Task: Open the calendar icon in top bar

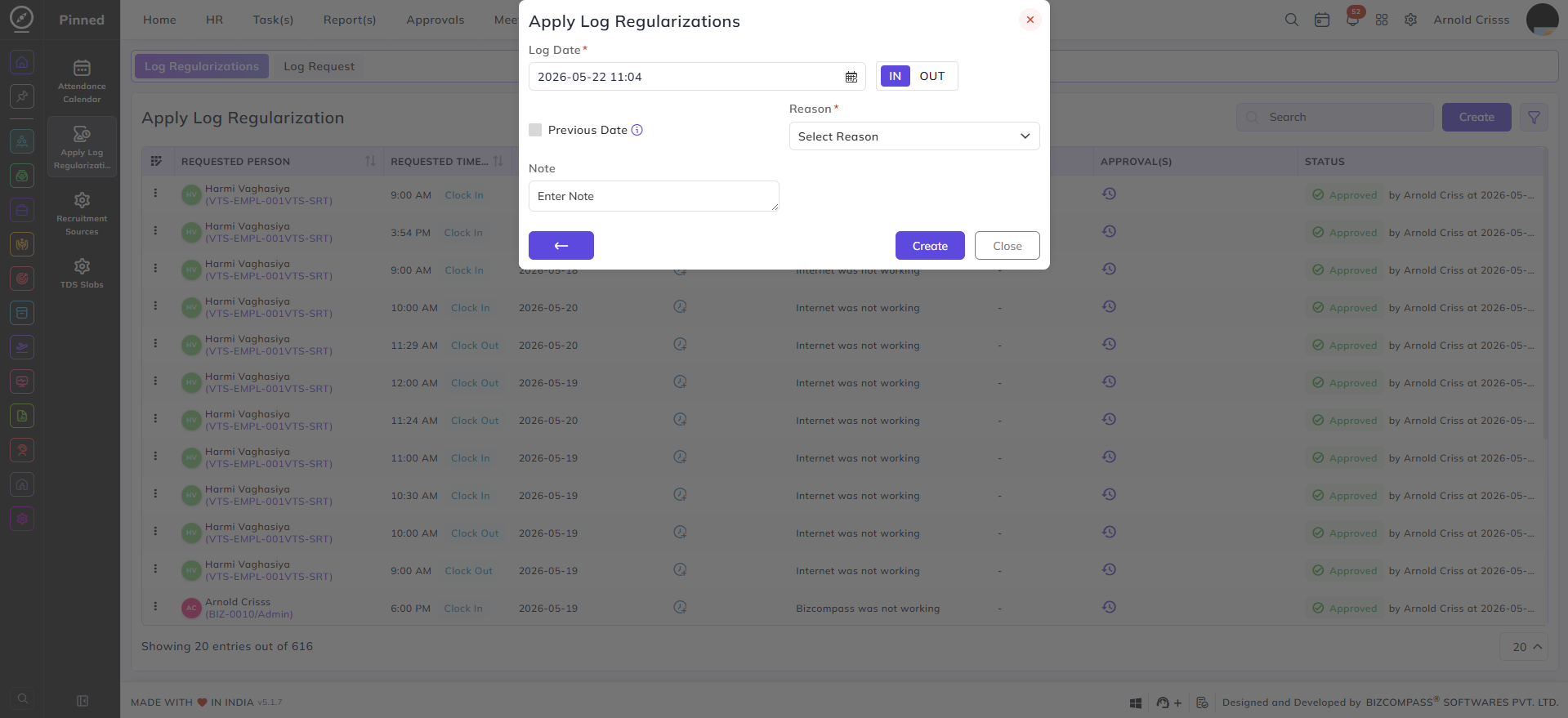Action: coord(1321,20)
